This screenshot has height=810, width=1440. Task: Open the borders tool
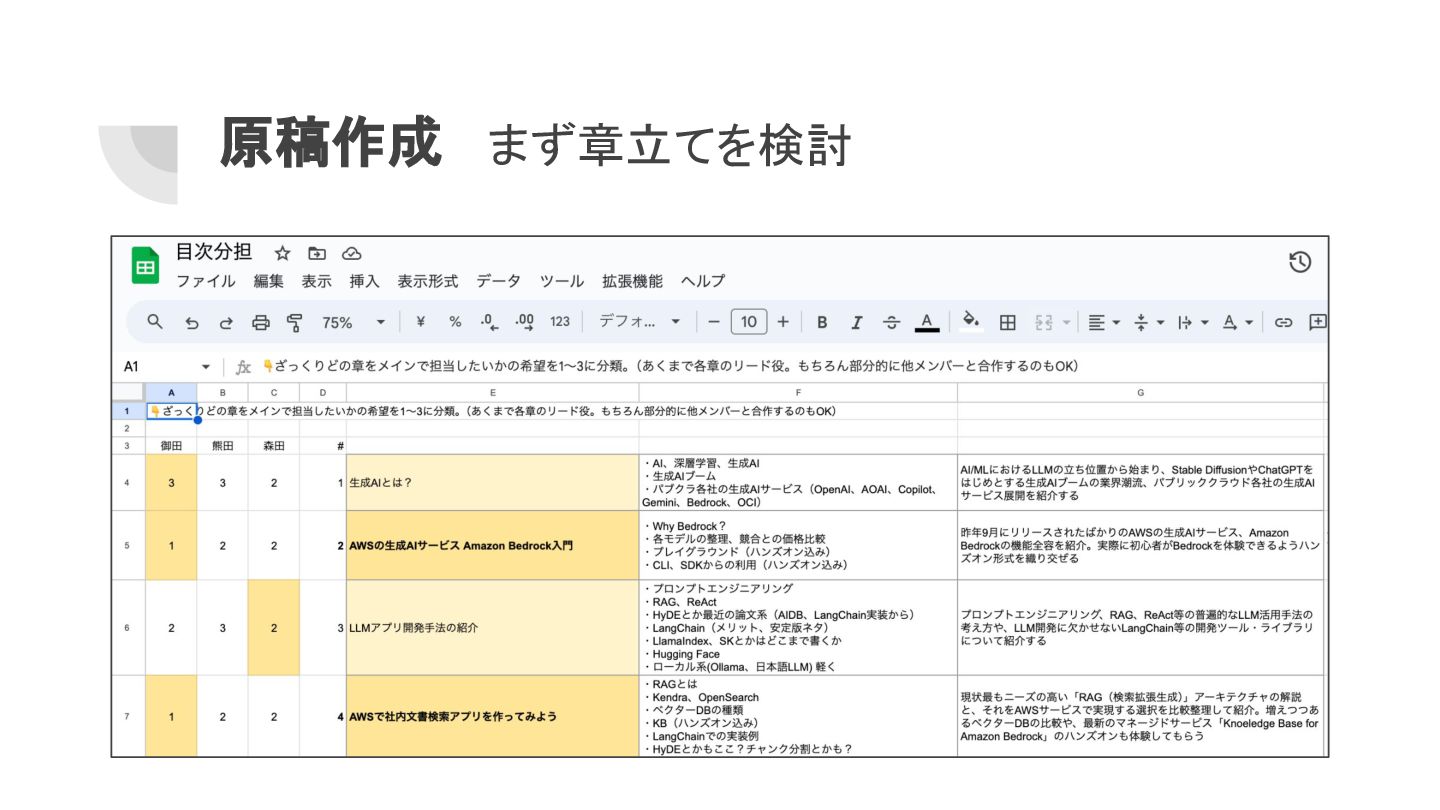pyautogui.click(x=1008, y=322)
